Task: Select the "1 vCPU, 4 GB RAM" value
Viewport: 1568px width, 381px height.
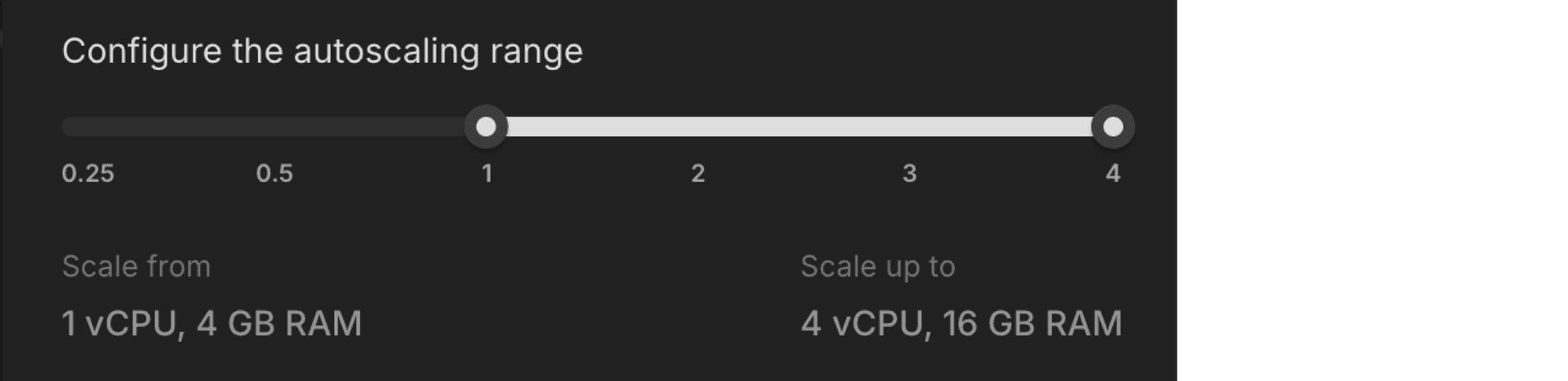Action: 212,324
